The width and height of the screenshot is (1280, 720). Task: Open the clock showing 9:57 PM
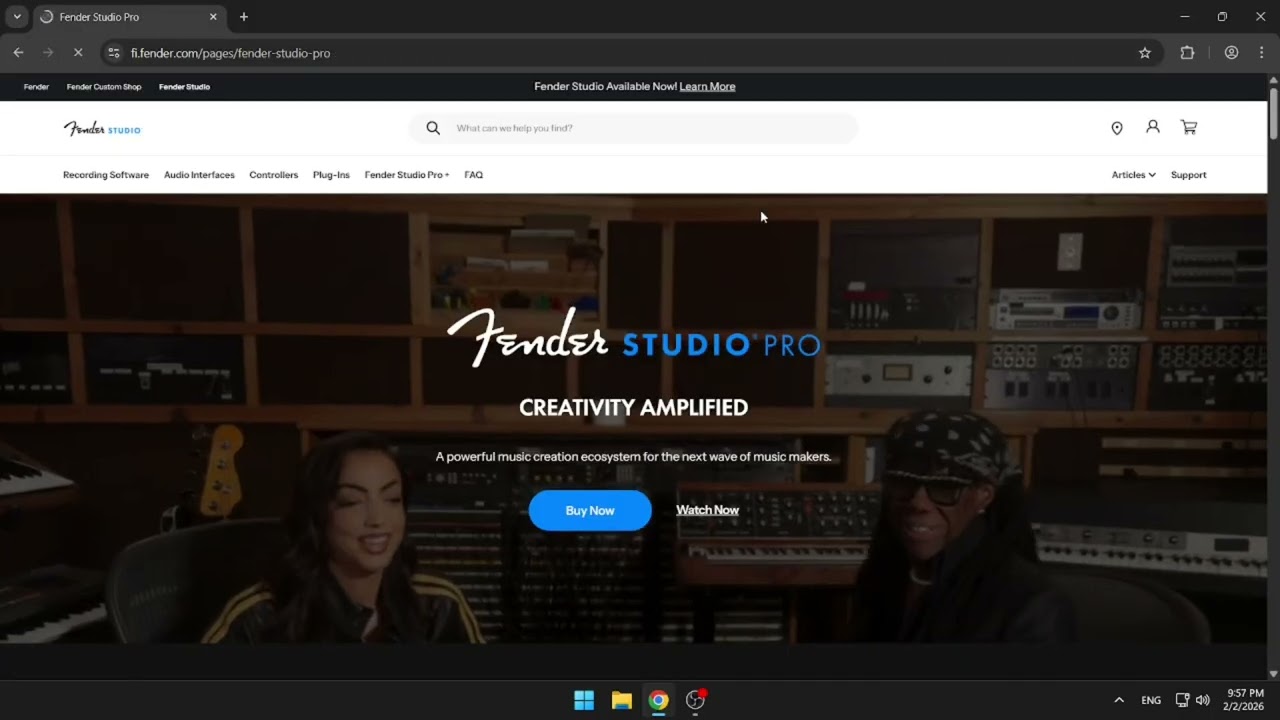1244,700
